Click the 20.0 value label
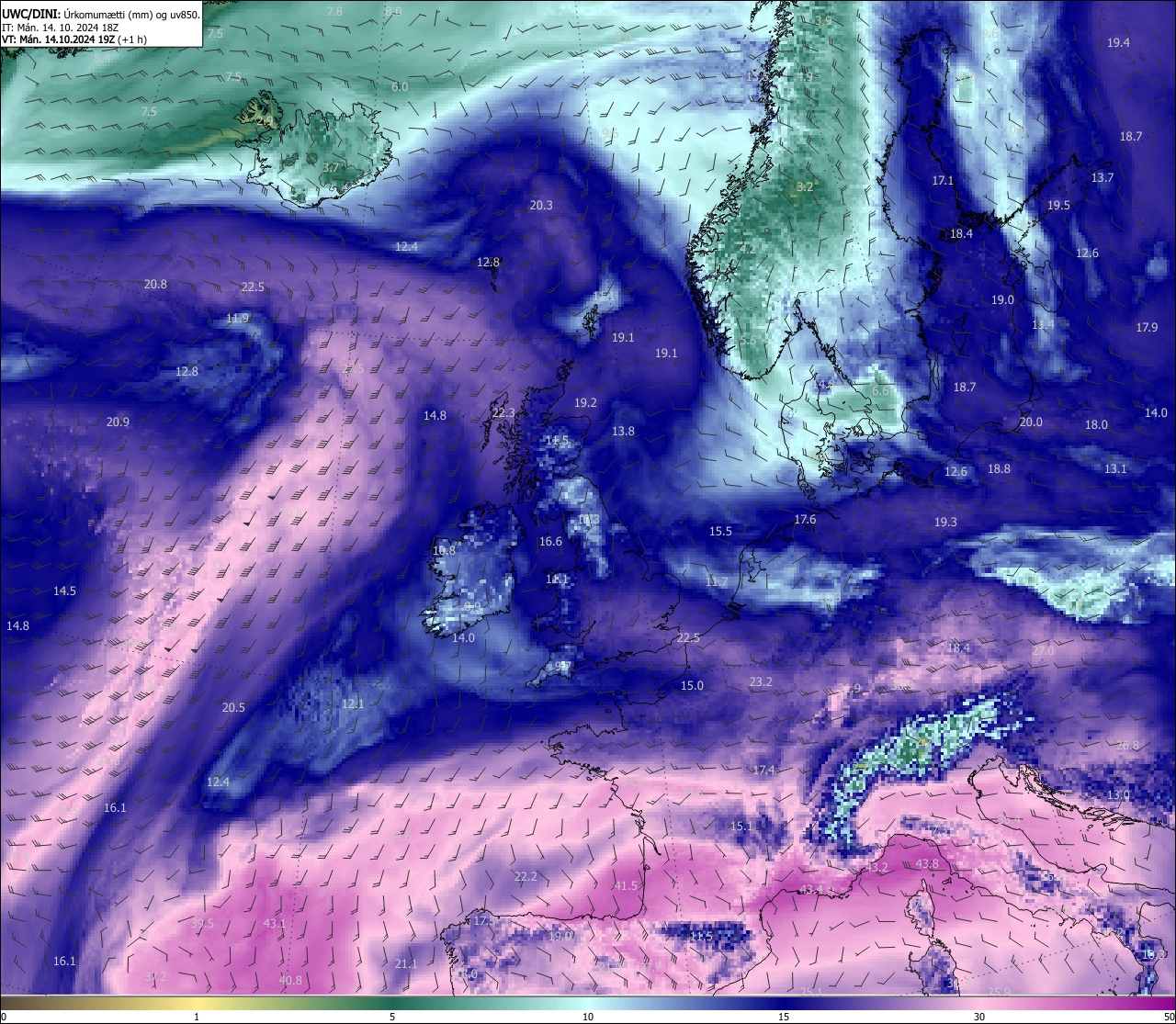 tap(1031, 422)
